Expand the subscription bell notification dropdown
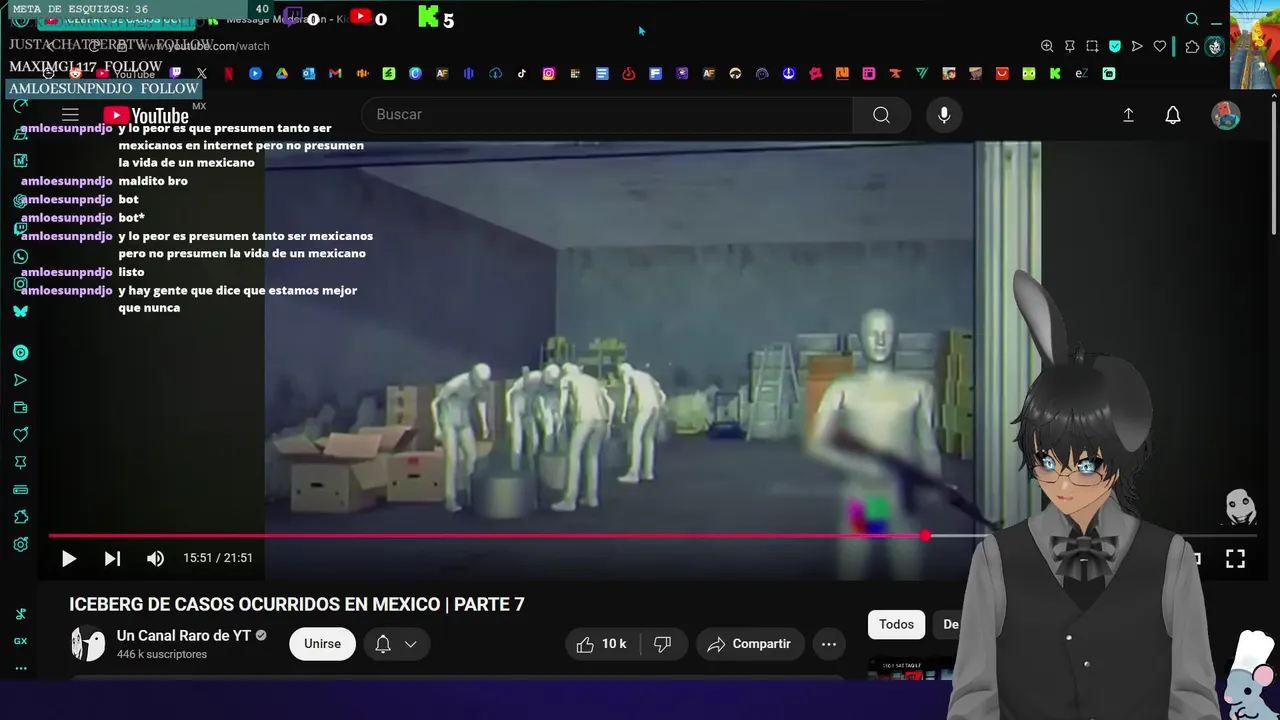 (x=396, y=644)
